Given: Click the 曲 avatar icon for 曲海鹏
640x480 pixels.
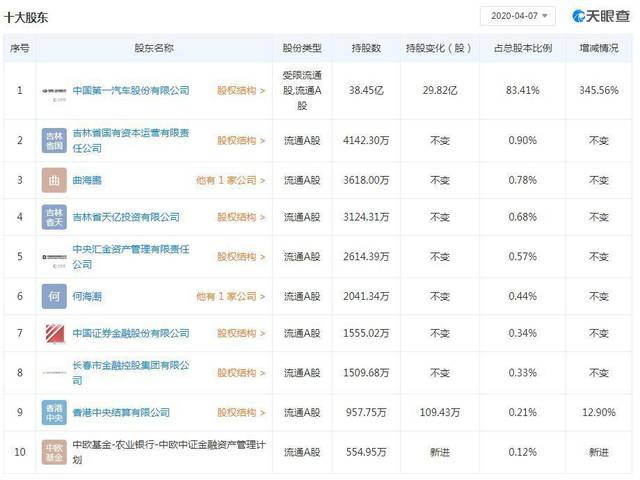Looking at the screenshot, I should click(x=54, y=180).
